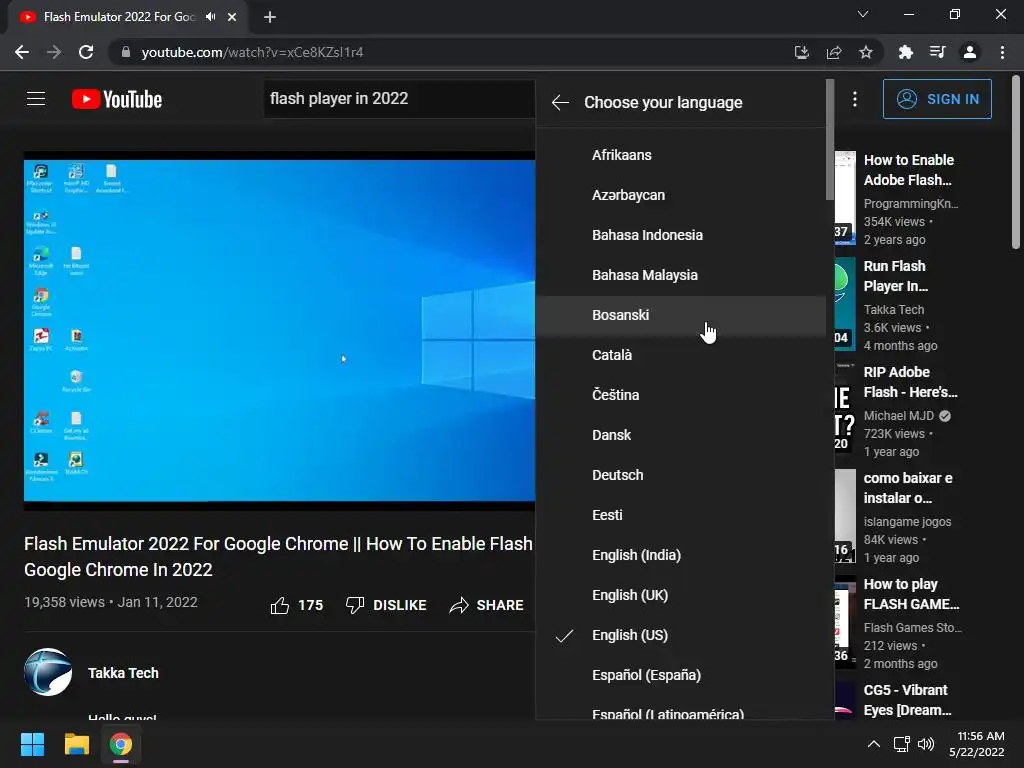Pick Deutsch from language list
Viewport: 1024px width, 768px height.
pos(680,475)
